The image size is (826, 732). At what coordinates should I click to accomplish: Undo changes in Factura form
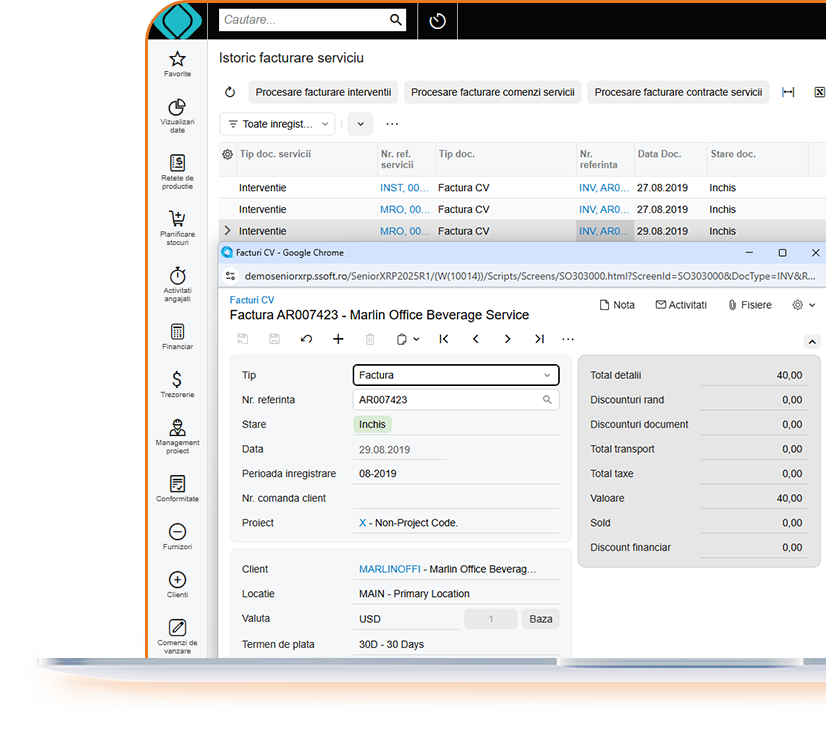pyautogui.click(x=306, y=339)
